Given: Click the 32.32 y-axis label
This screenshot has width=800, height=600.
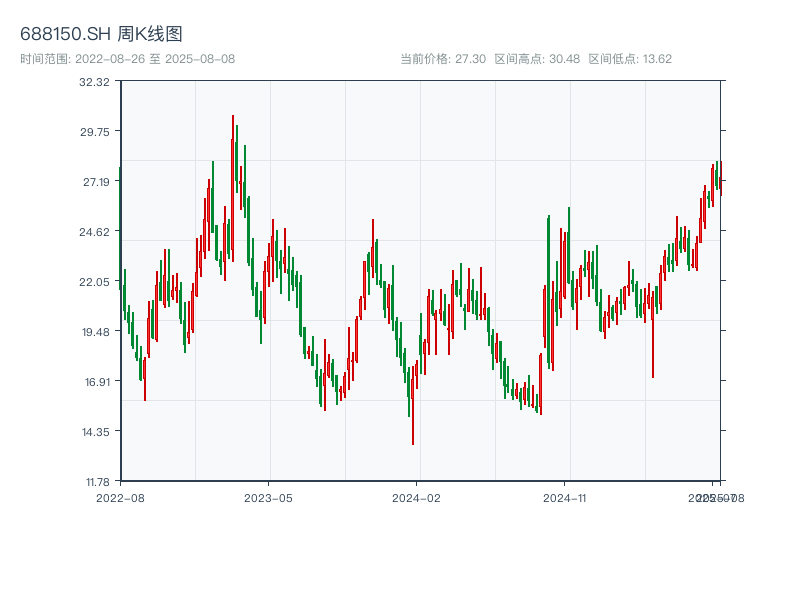Looking at the screenshot, I should tap(94, 82).
